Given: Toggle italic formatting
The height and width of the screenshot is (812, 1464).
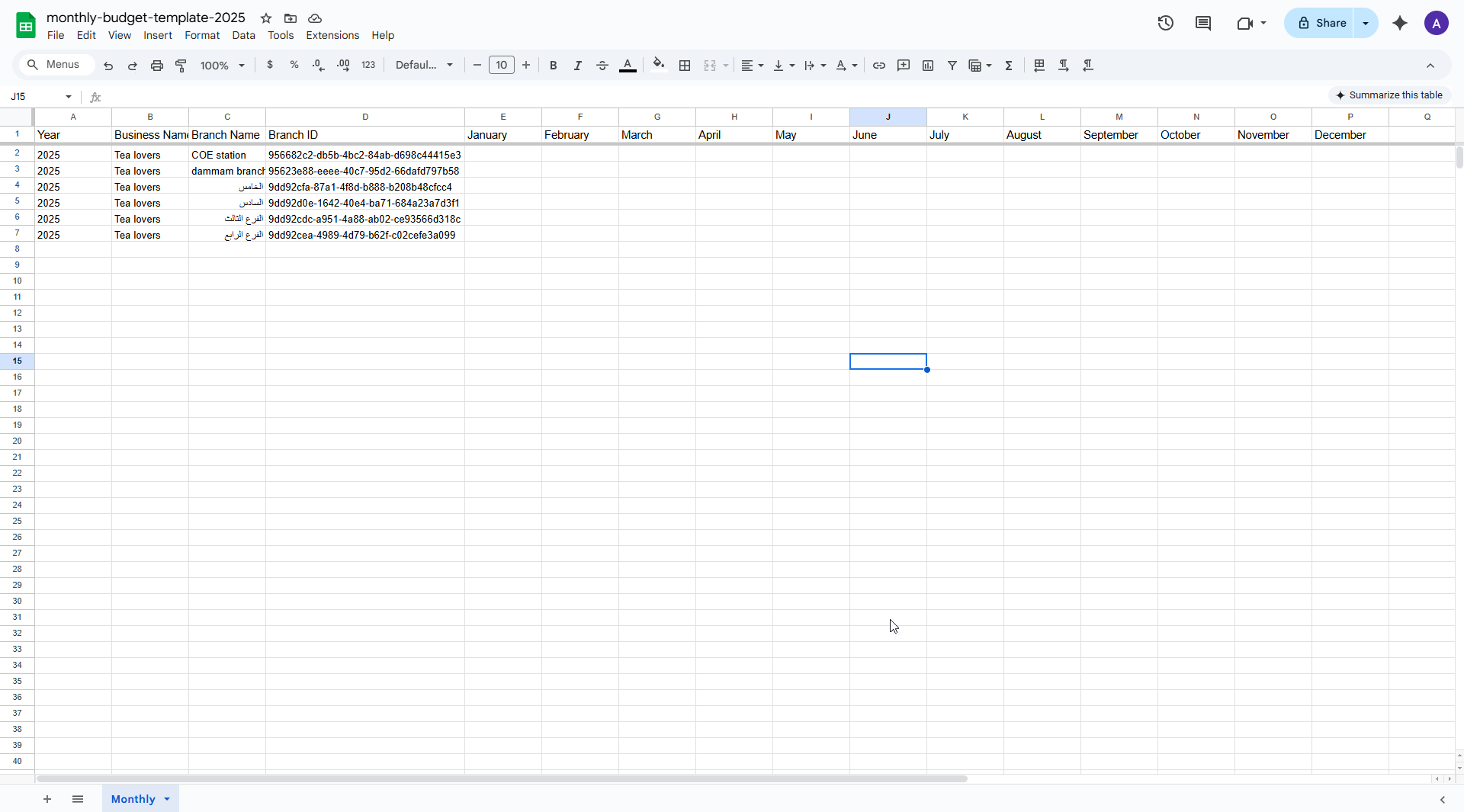Looking at the screenshot, I should (x=578, y=66).
